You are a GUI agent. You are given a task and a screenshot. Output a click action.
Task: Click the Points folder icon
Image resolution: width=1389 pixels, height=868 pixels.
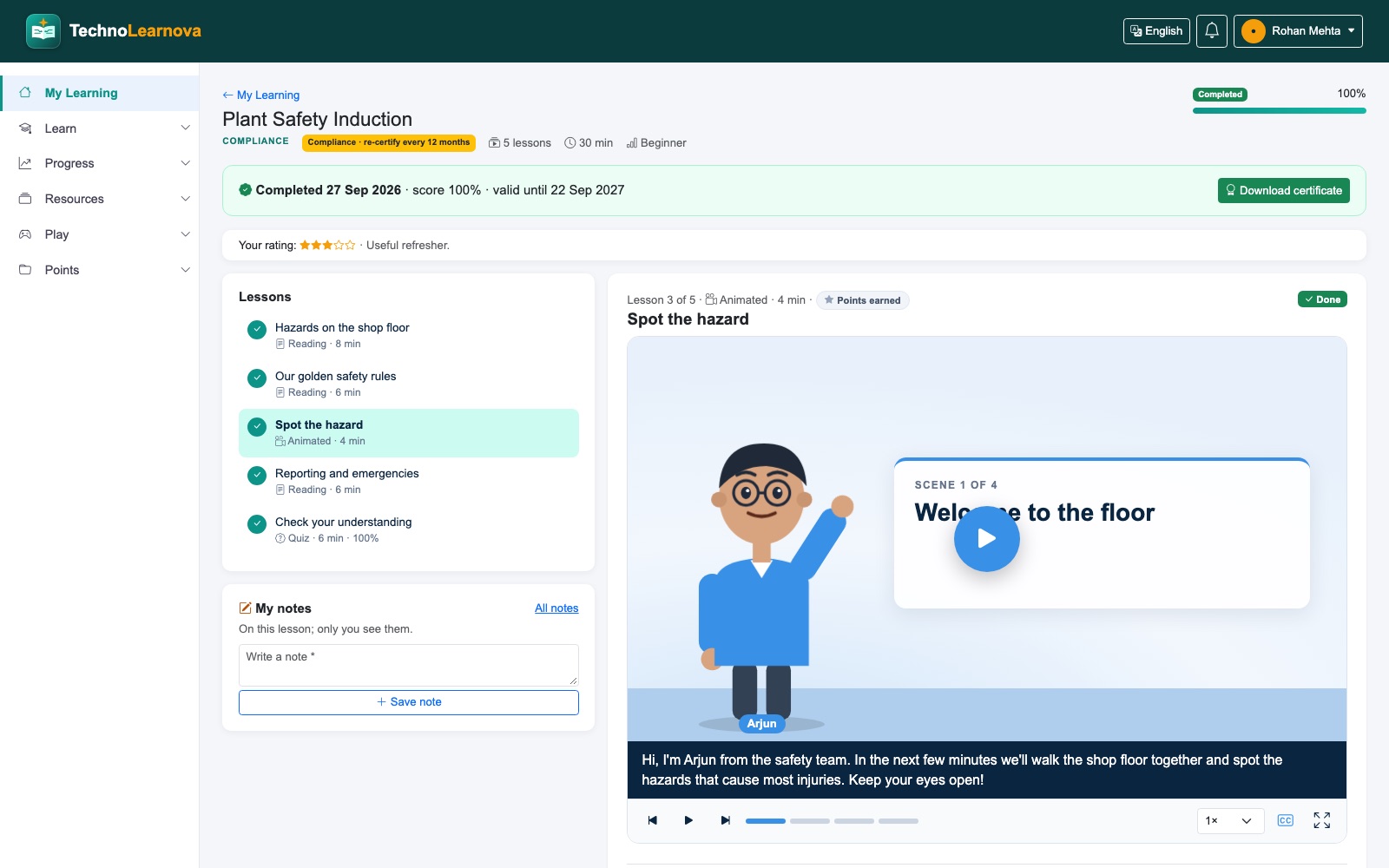click(25, 270)
